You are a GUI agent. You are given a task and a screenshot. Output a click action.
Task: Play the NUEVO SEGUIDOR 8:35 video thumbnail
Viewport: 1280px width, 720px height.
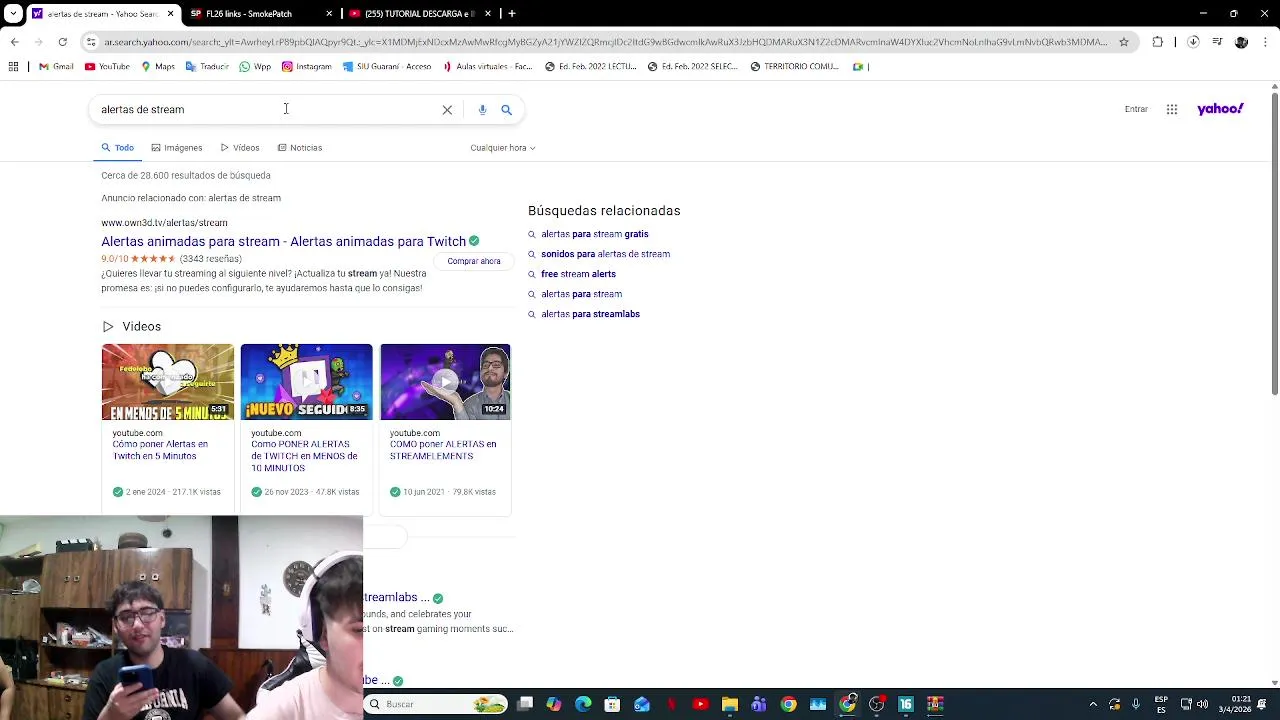(306, 382)
